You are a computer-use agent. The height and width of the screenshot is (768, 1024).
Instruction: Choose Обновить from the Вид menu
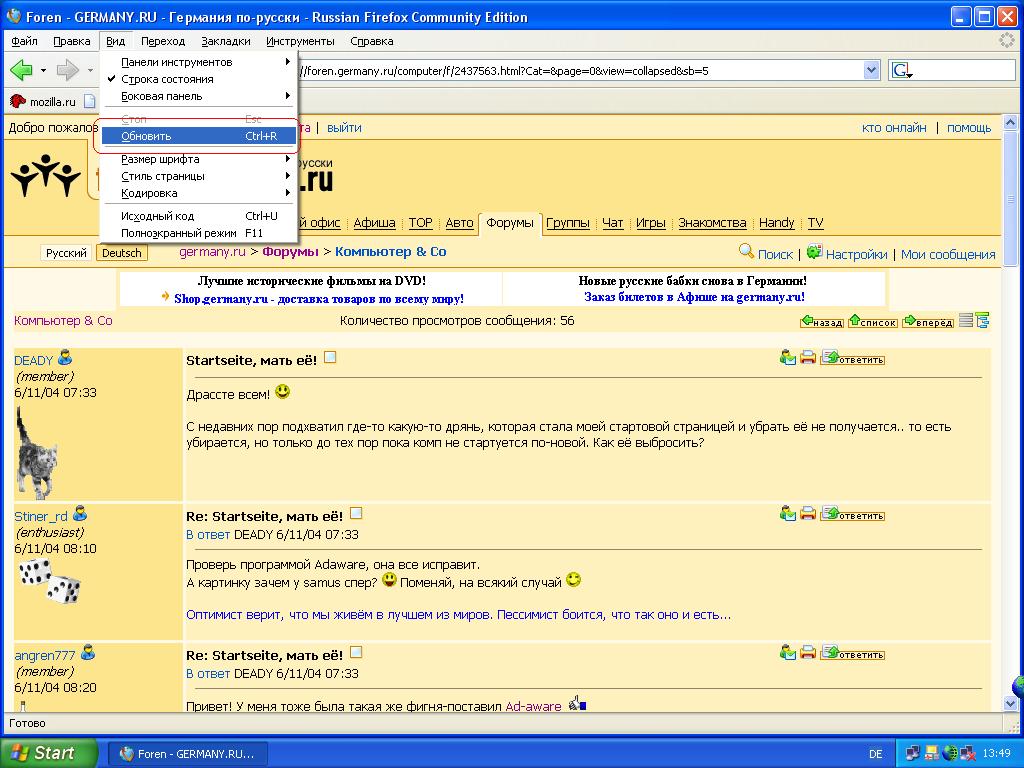[x=199, y=136]
